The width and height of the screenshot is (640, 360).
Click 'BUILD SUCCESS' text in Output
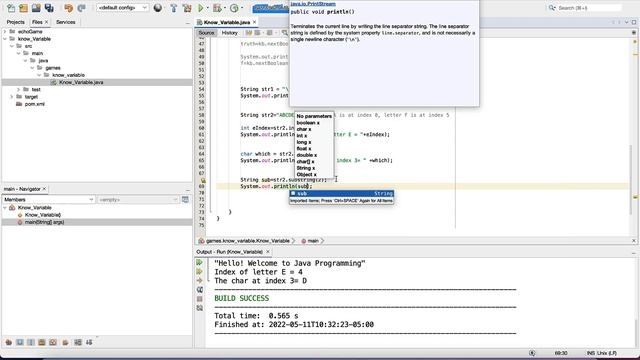coord(242,298)
